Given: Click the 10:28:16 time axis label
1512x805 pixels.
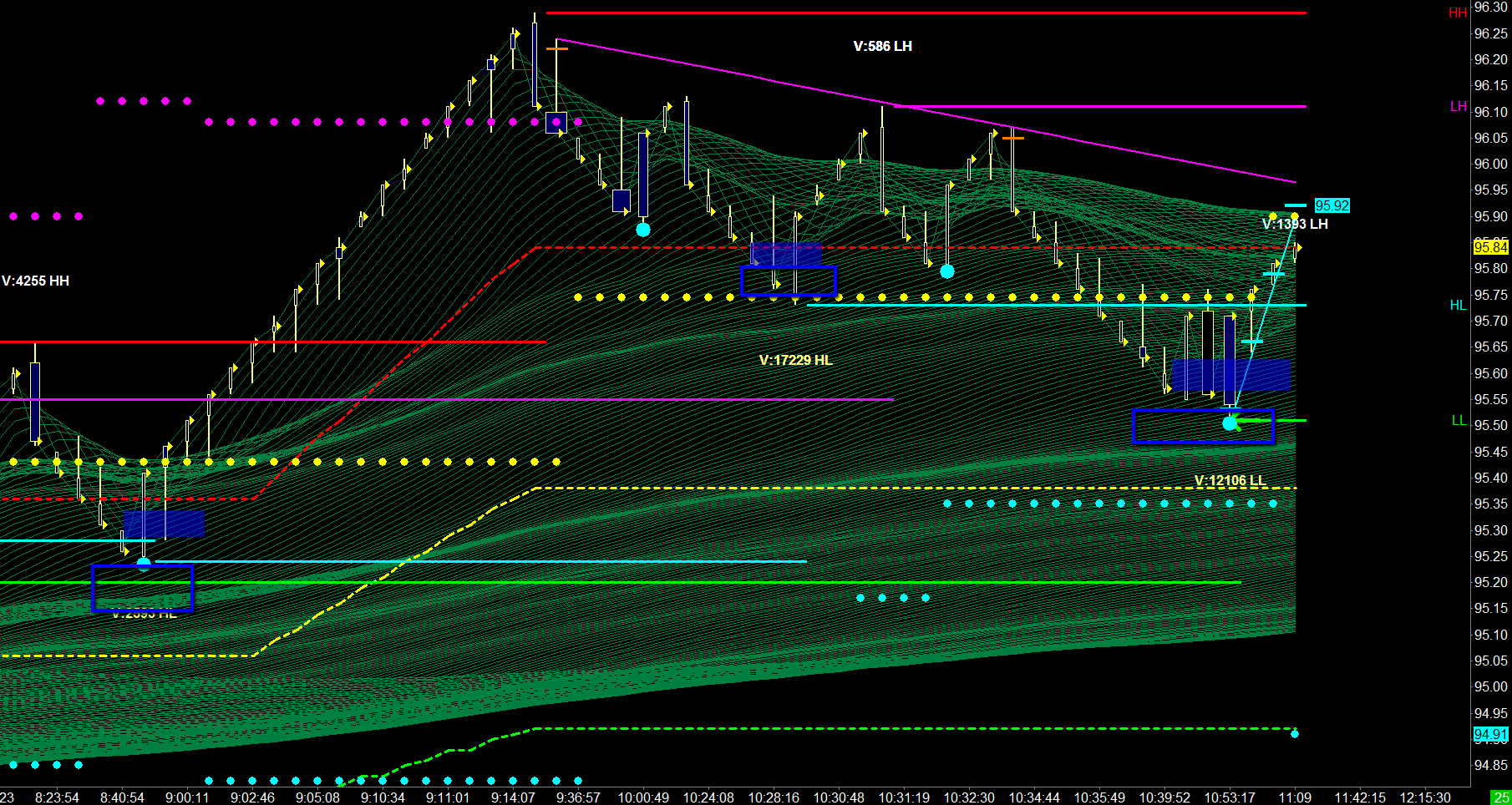Looking at the screenshot, I should 774,797.
